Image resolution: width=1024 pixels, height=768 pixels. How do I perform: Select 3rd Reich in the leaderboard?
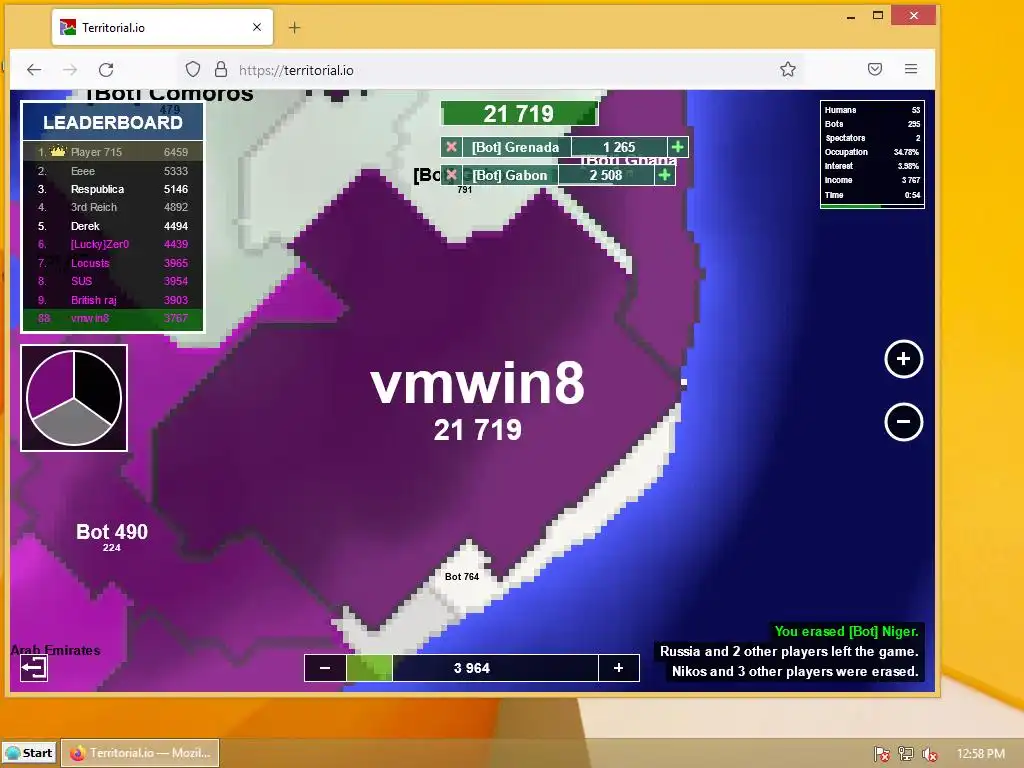pos(113,208)
